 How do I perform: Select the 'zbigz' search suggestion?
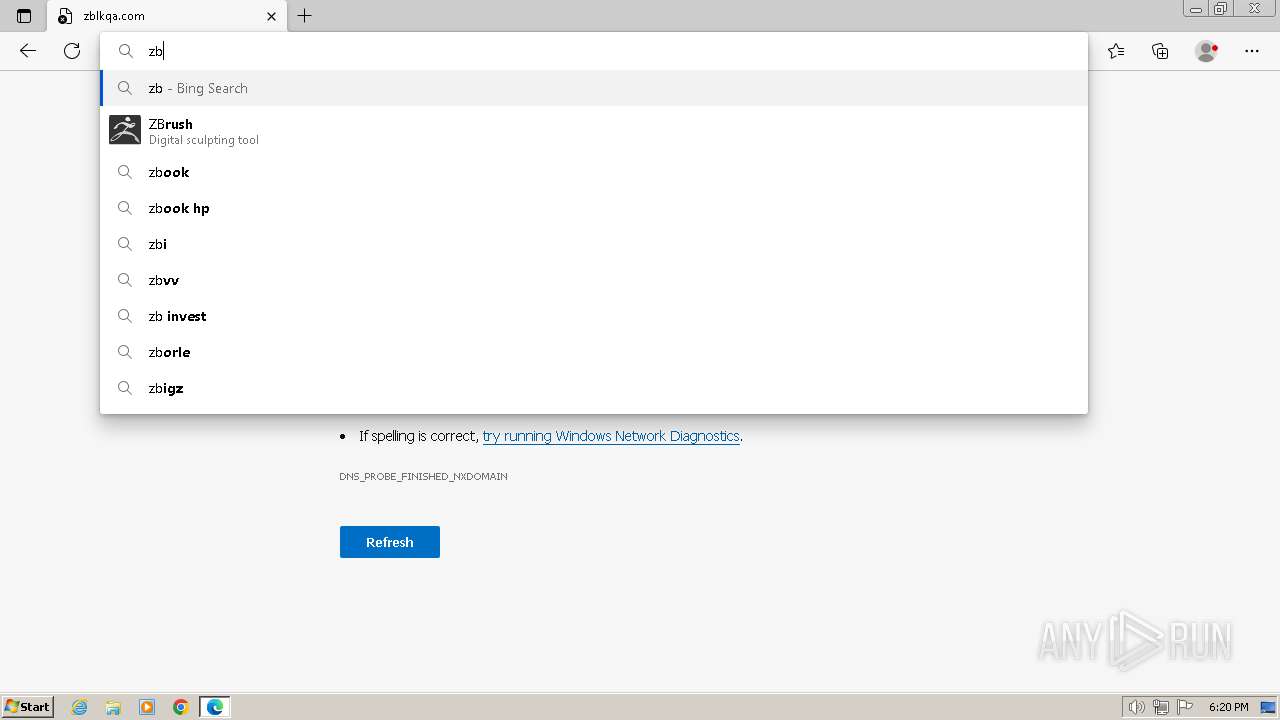[594, 388]
